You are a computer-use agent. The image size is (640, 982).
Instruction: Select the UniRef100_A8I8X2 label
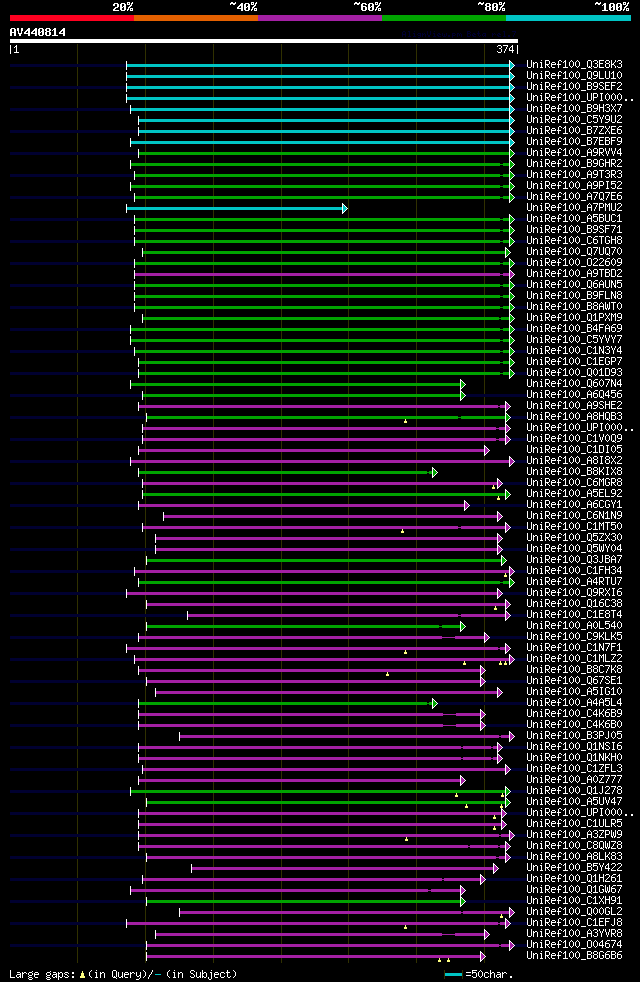point(574,461)
